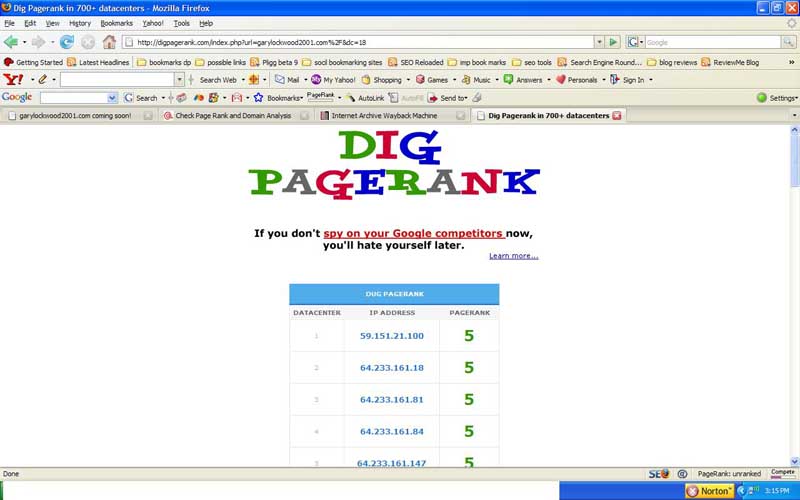
Task: Click the green Go arrow beside address bar
Action: pyautogui.click(x=613, y=42)
